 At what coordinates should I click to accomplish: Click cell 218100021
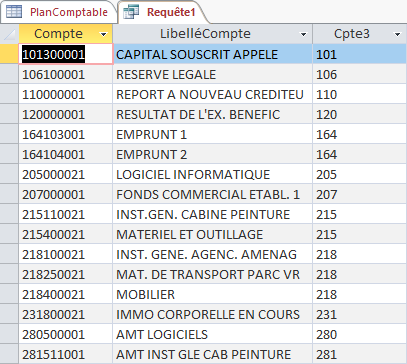point(66,254)
